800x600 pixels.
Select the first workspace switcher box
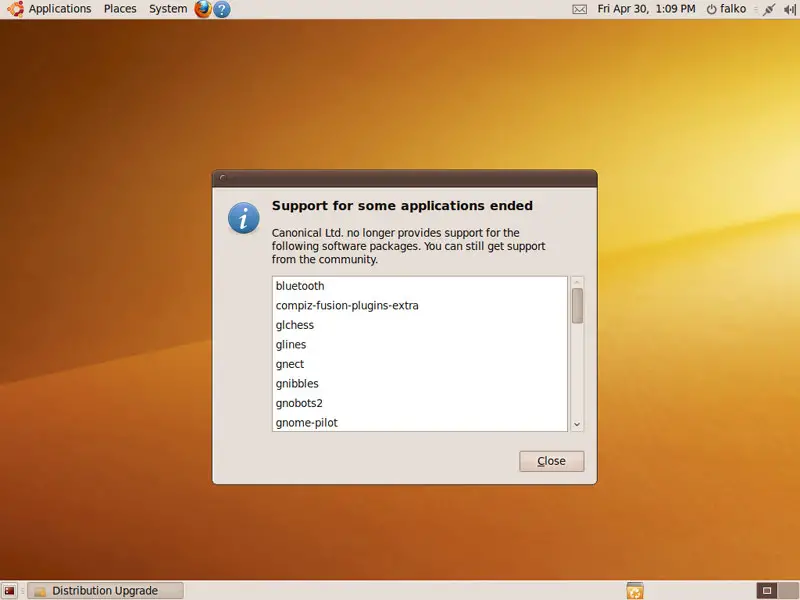point(766,591)
